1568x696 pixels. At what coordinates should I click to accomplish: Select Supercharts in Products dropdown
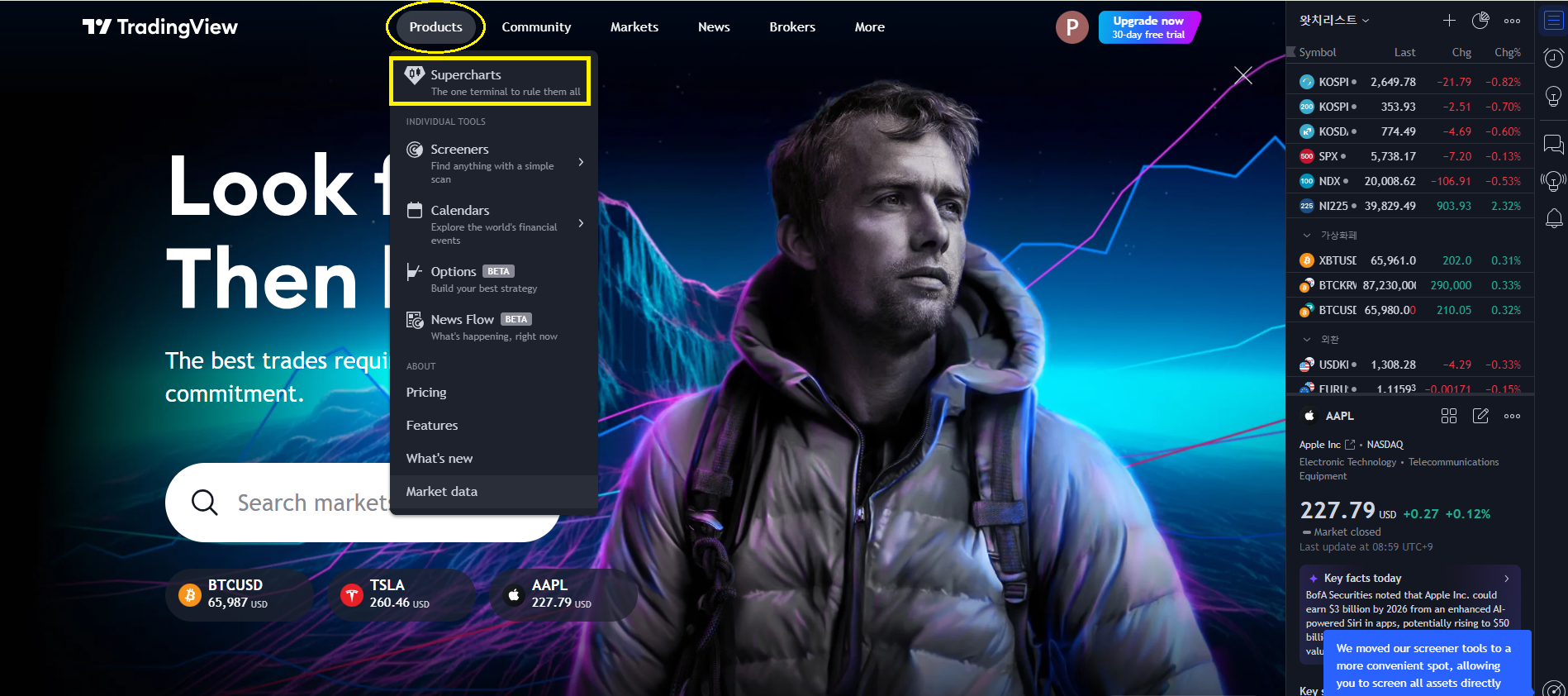492,82
